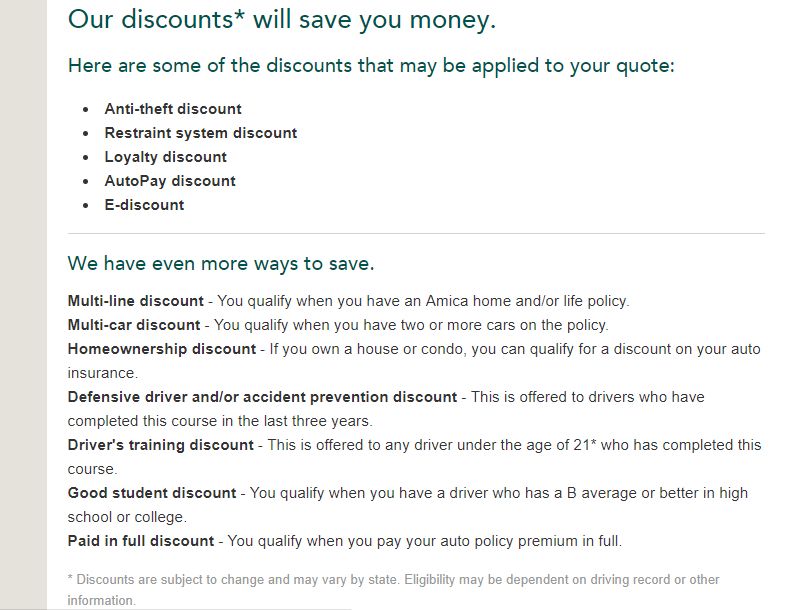Click the horizontal divider below E-discount
The width and height of the screenshot is (800, 610).
[x=416, y=233]
